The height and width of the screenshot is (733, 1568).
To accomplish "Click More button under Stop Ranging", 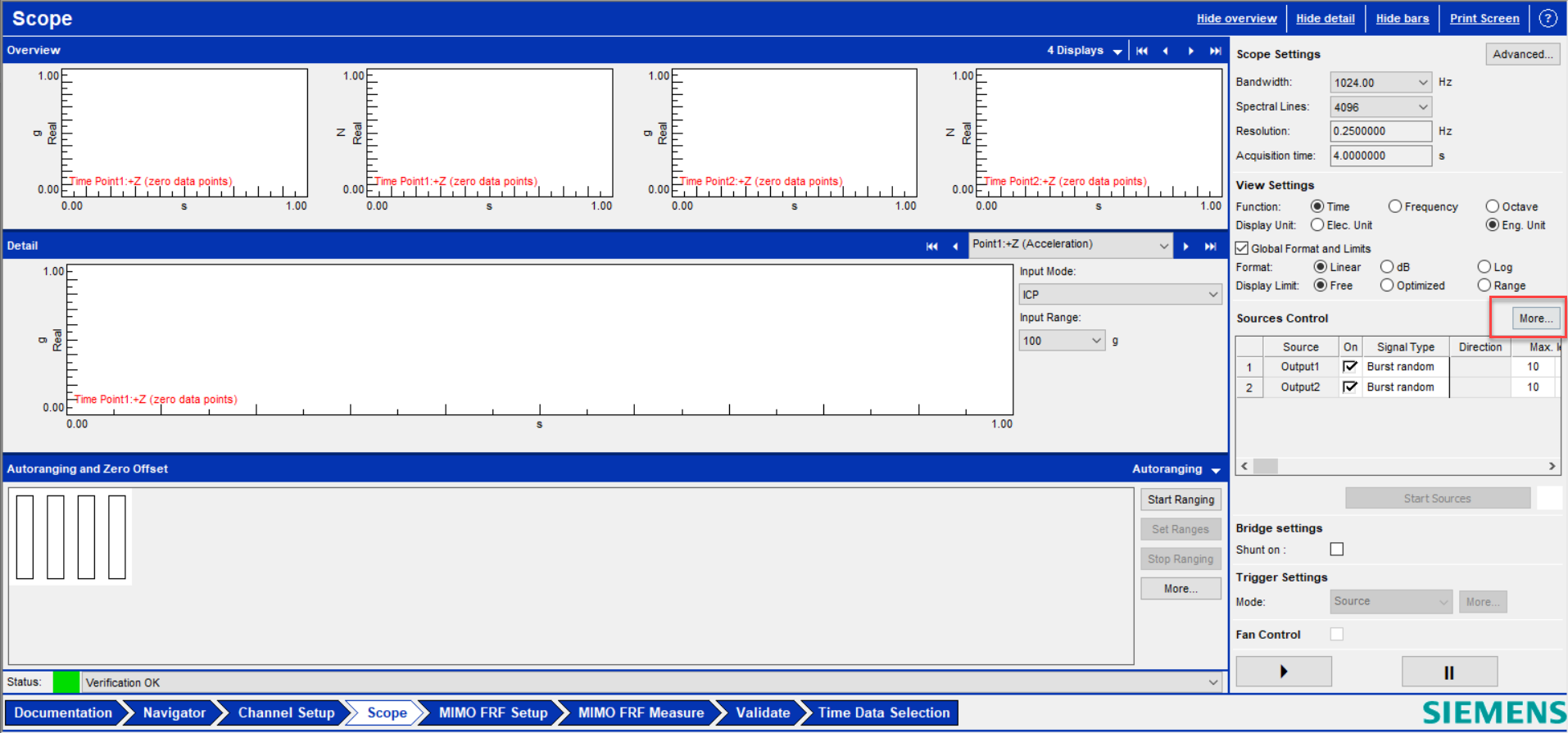I will pyautogui.click(x=1181, y=589).
